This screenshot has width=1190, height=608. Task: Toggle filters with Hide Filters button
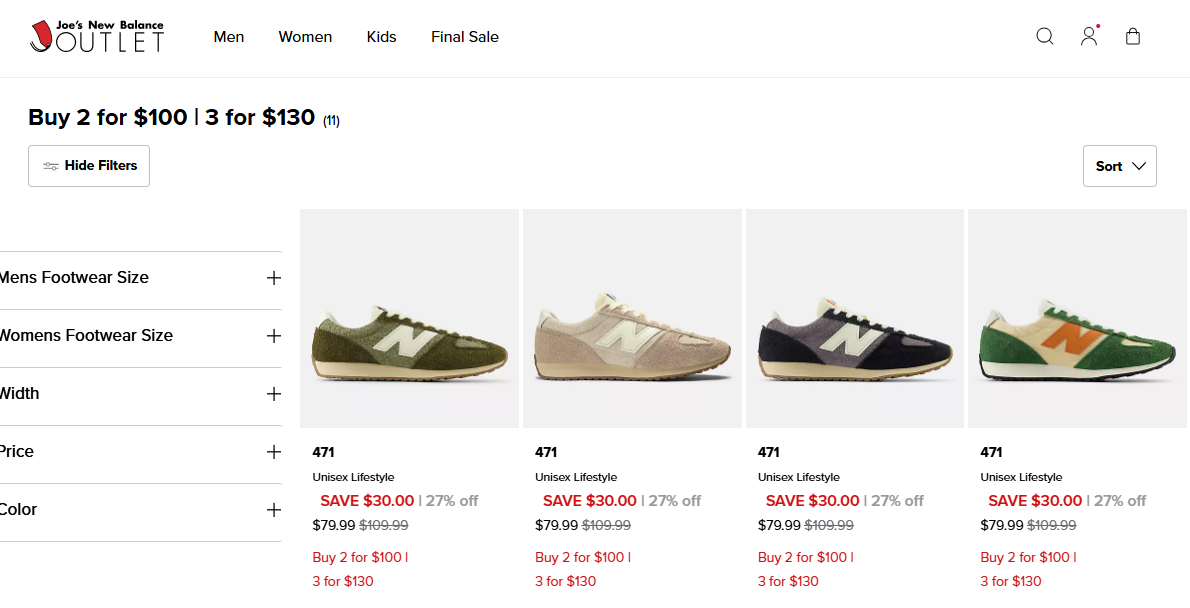point(89,166)
